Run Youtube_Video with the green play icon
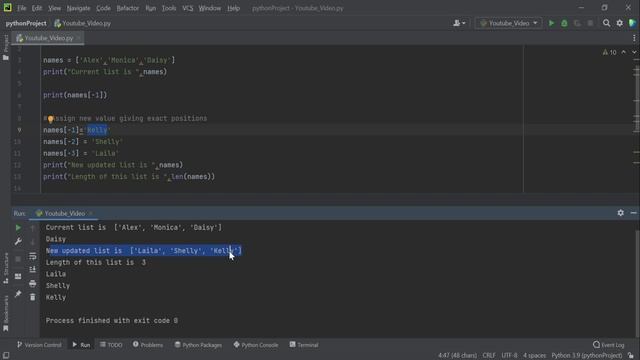The height and width of the screenshot is (360, 640). [551, 23]
